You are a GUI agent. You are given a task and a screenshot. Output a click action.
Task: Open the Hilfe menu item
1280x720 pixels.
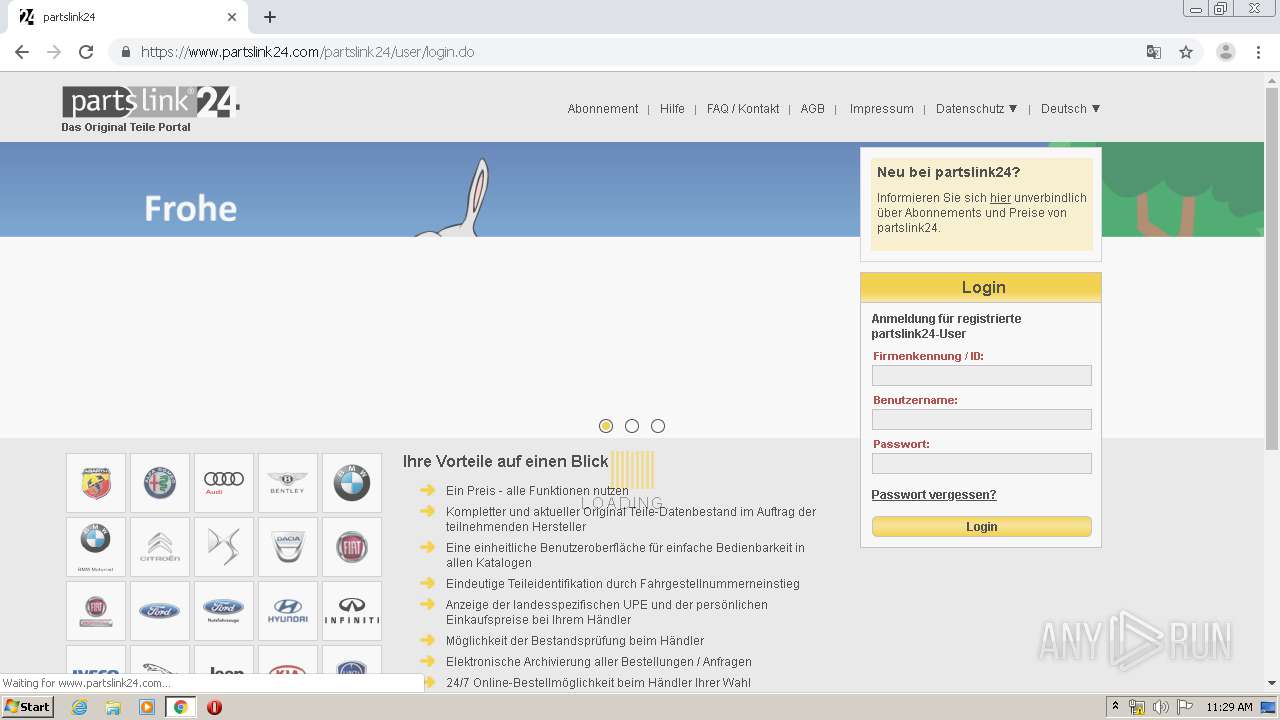(x=672, y=109)
